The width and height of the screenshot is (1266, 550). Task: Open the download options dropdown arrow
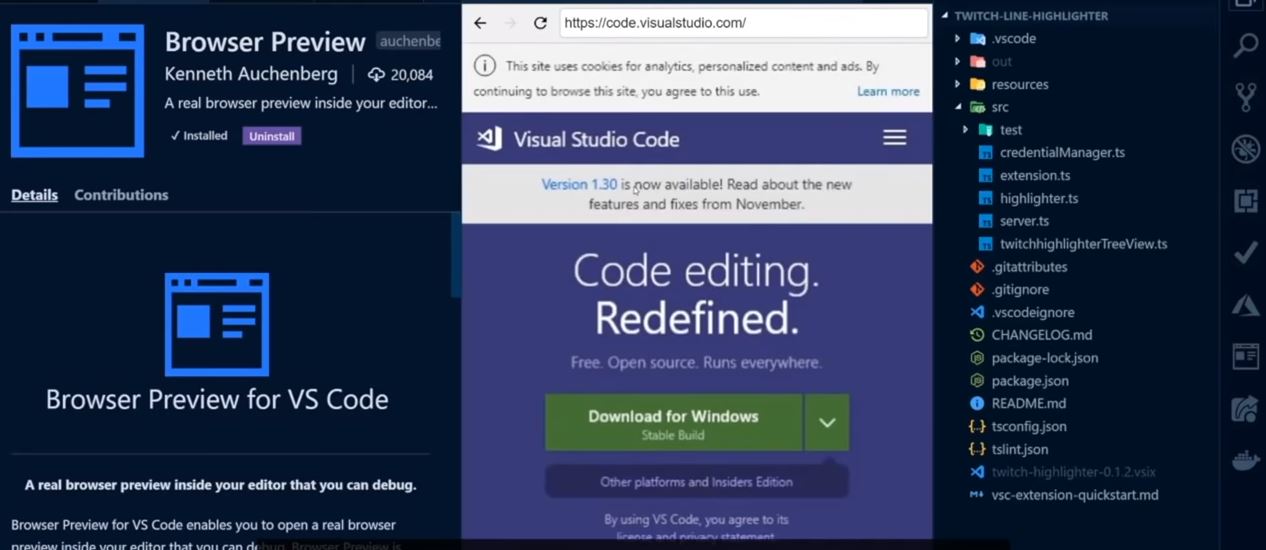click(x=827, y=422)
